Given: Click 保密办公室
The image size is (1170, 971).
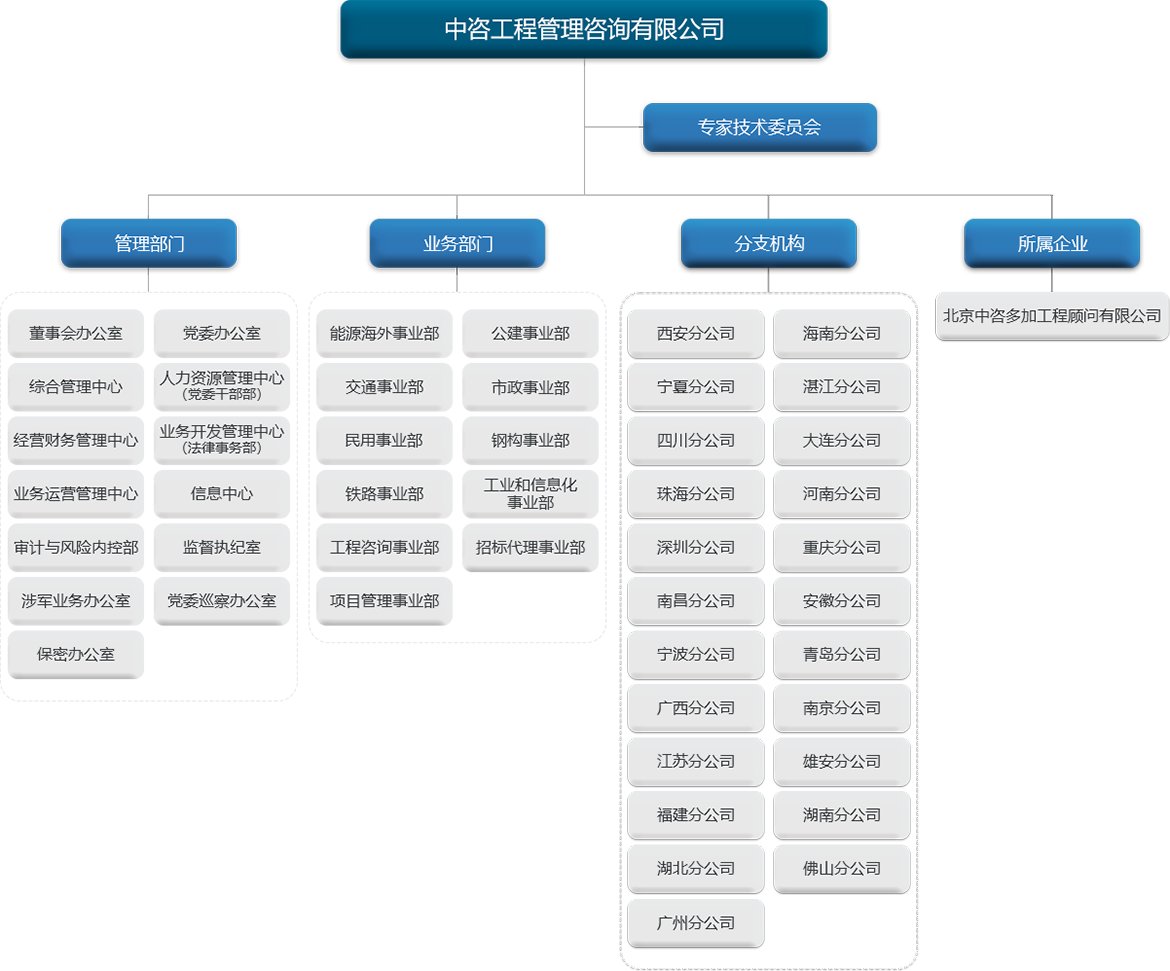Looking at the screenshot, I should click(76, 655).
